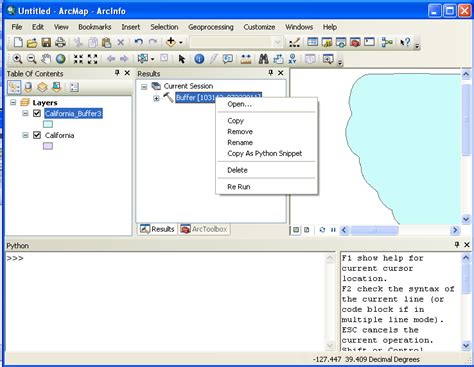Toggle auto-hide pin on Table Of Contents
Viewport: 474px width, 367px height.
(117, 73)
